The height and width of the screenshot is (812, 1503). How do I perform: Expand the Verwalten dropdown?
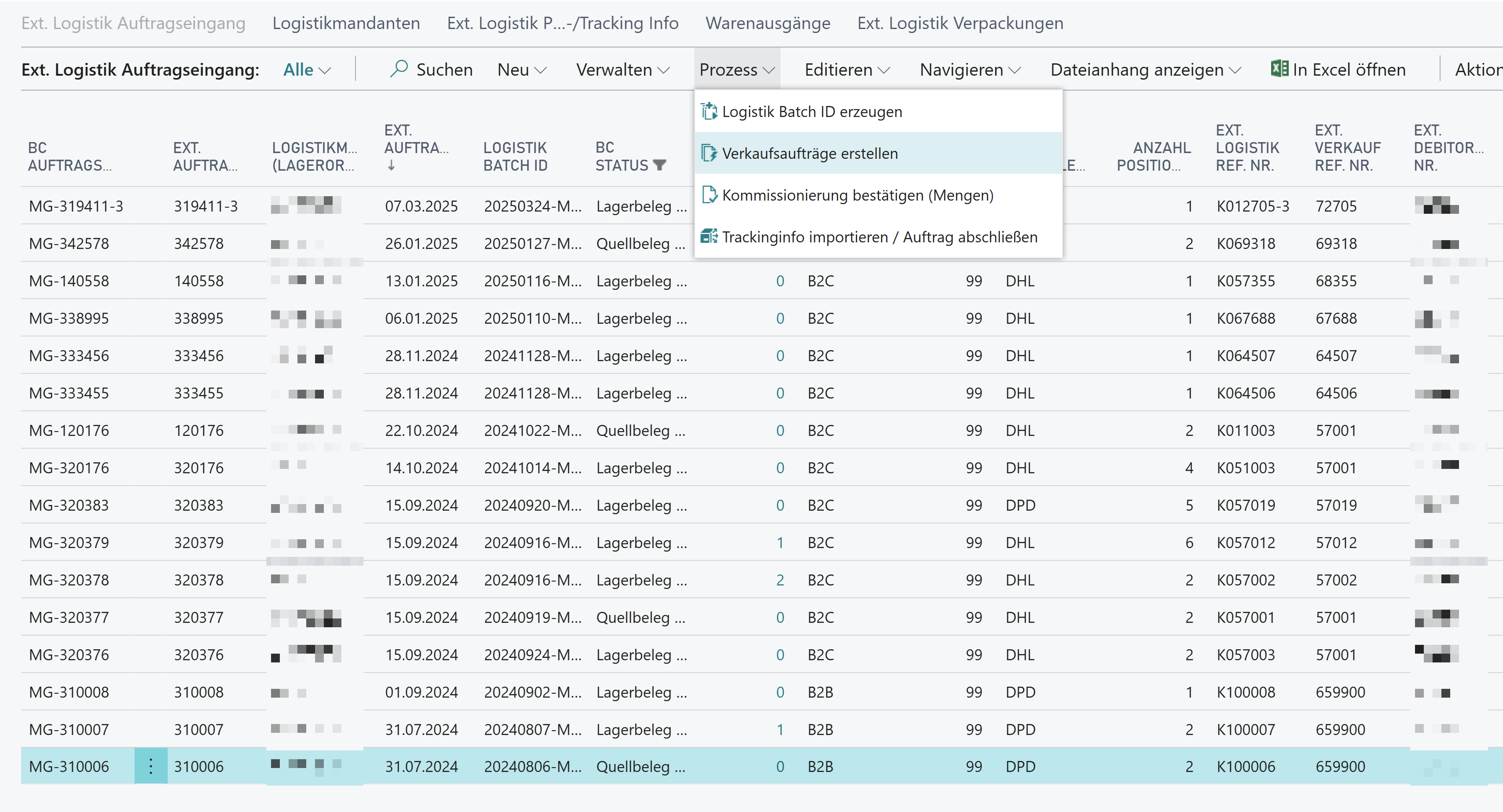[623, 70]
